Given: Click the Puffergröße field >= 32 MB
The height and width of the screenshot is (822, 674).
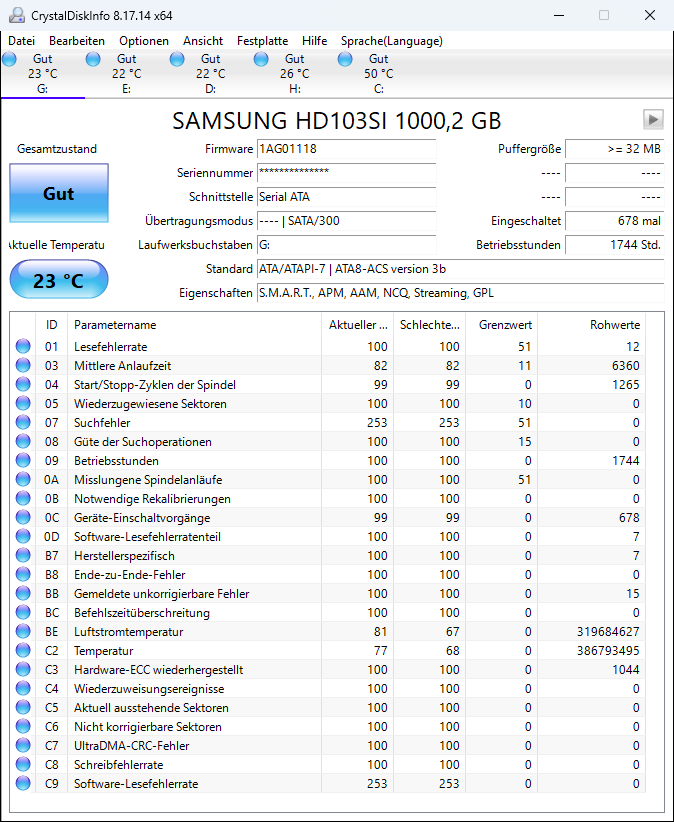Looking at the screenshot, I should tap(615, 149).
